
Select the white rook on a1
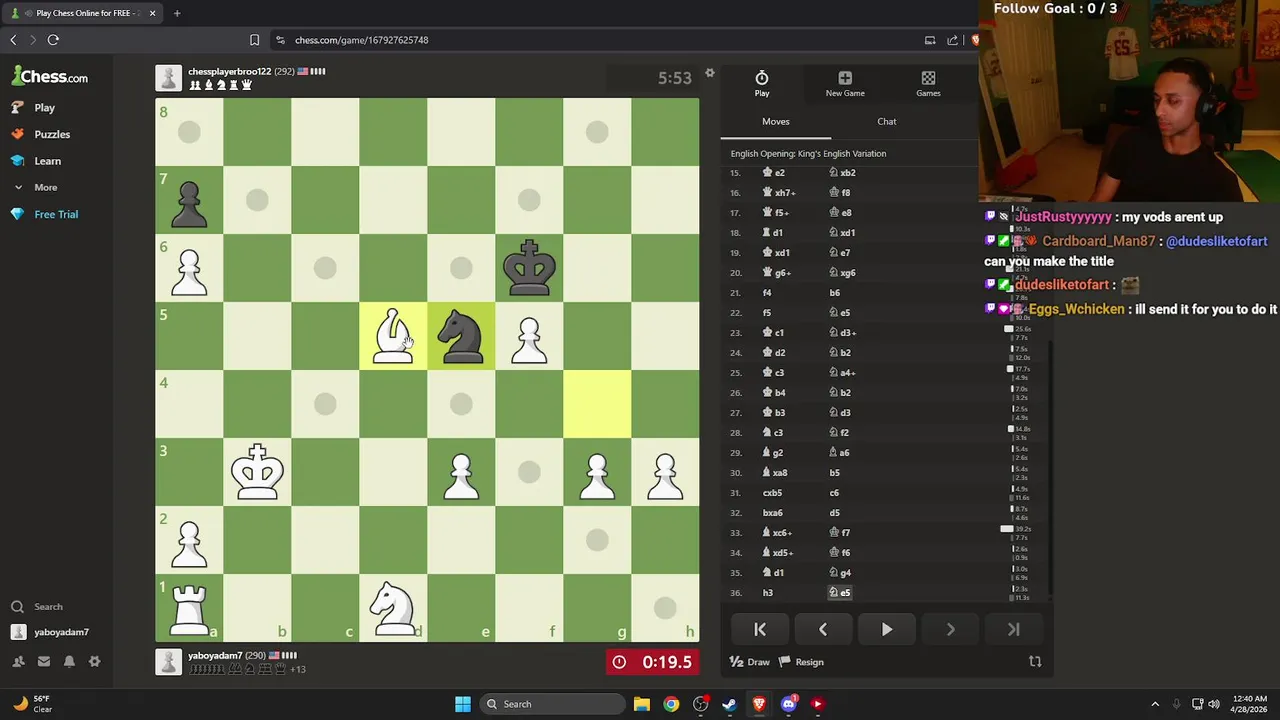coord(189,608)
